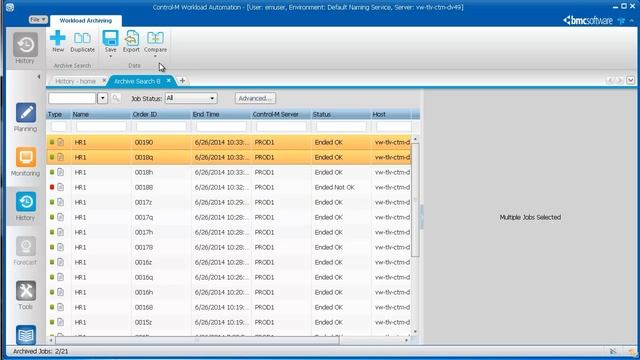Sort by the End Time column header
640x360 pixels.
pos(221,114)
